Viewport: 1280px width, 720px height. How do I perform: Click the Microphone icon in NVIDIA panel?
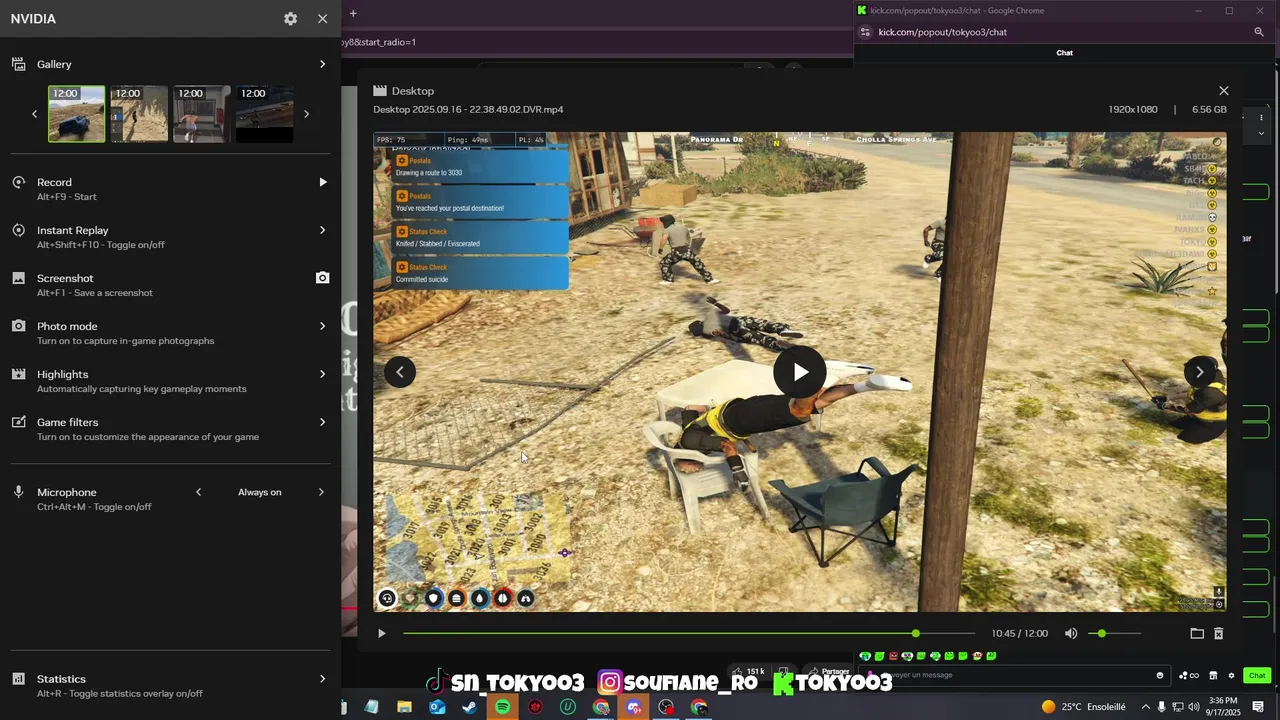(x=18, y=492)
